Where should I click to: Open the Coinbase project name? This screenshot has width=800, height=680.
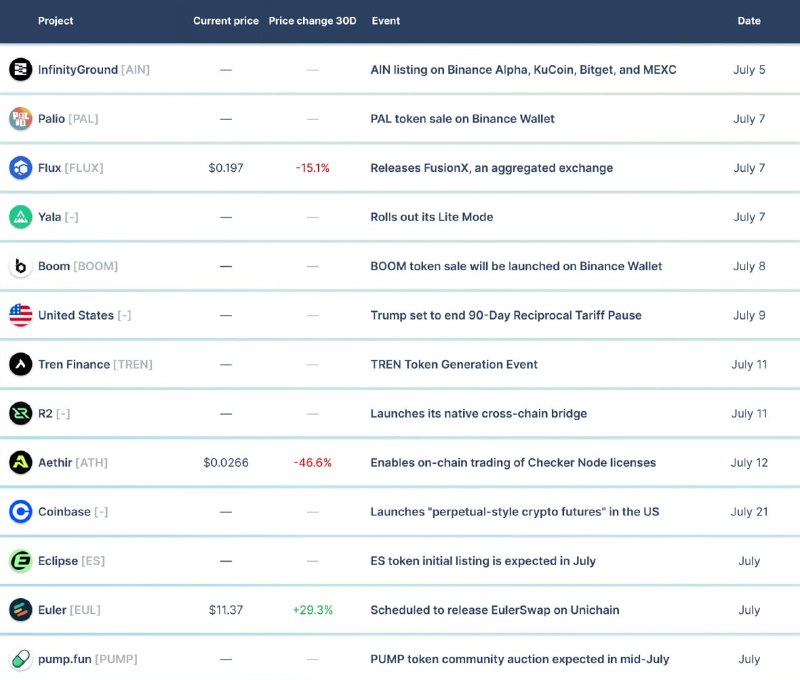[73, 512]
